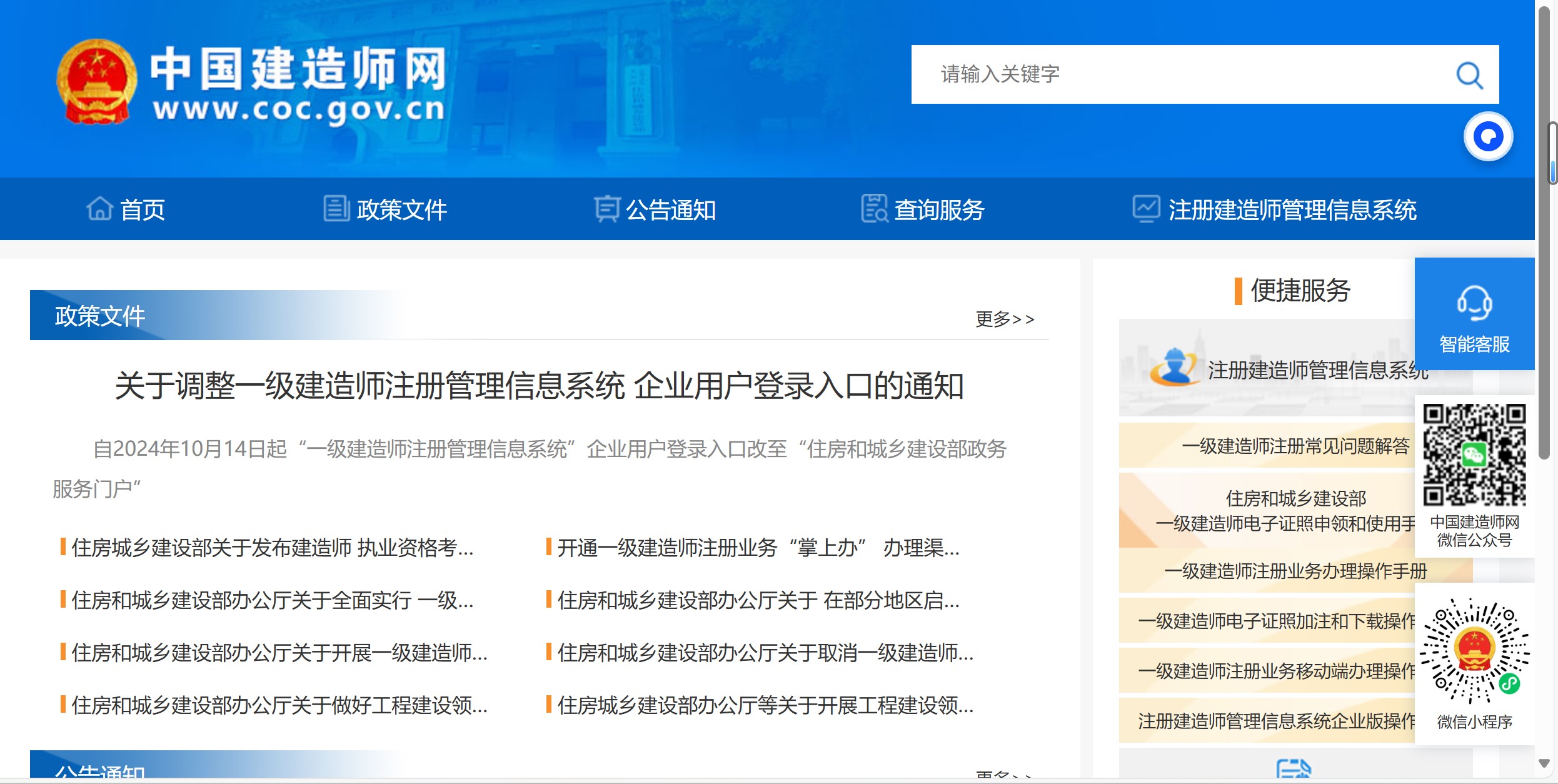
Task: Click 更多>> next to 政策文件
Action: 1003,319
